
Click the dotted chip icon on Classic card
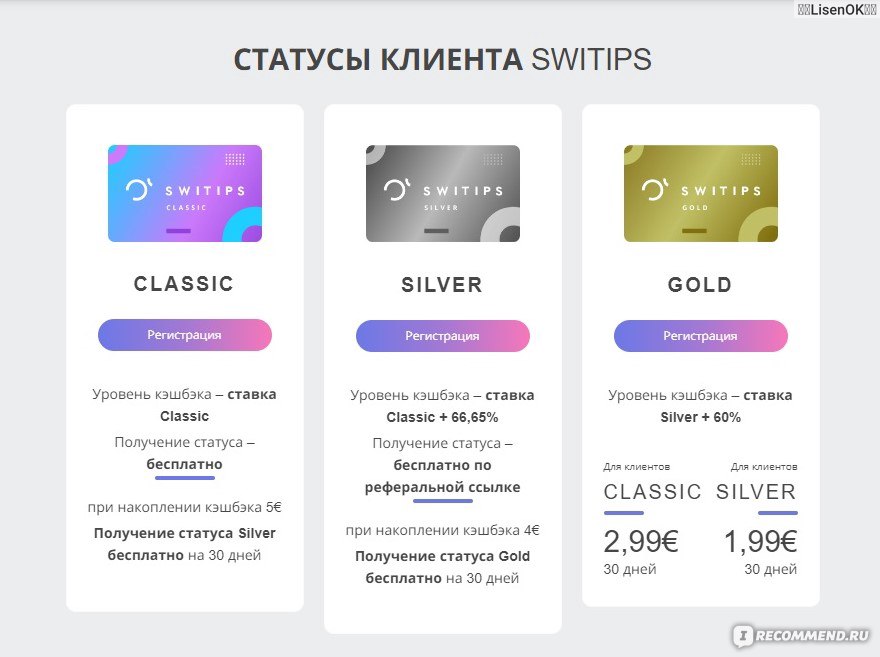pyautogui.click(x=235, y=159)
